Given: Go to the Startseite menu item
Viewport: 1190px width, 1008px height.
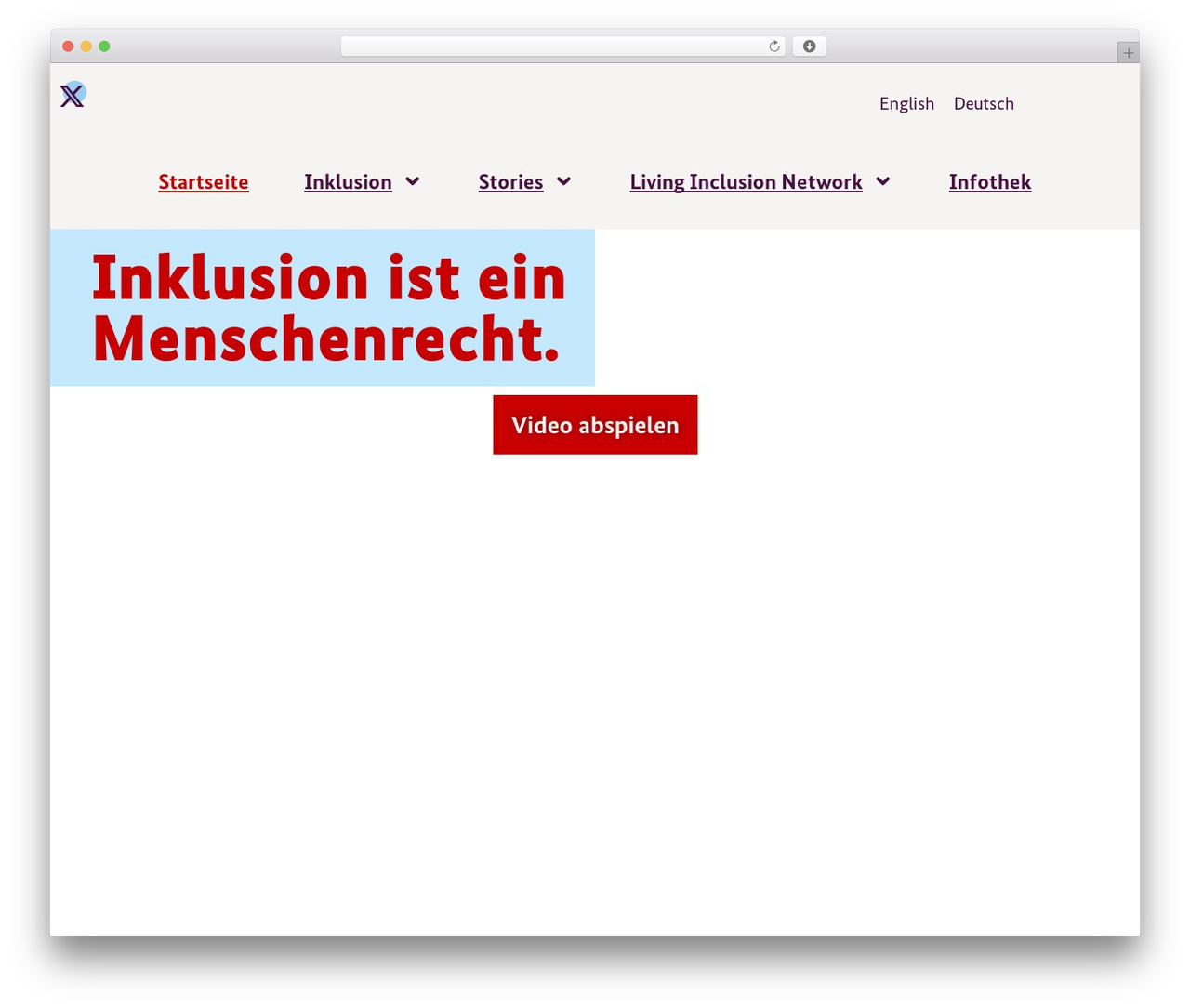Looking at the screenshot, I should coord(204,182).
